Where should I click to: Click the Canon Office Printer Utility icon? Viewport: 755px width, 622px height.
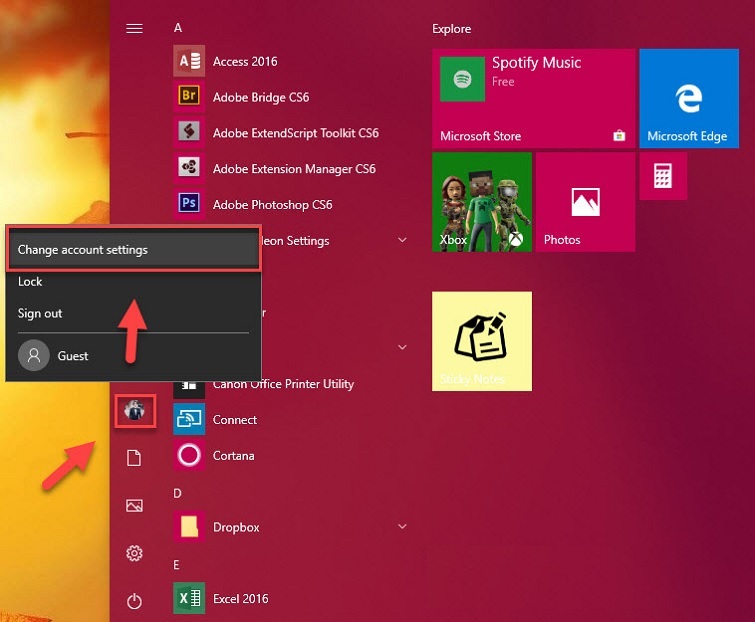click(189, 388)
